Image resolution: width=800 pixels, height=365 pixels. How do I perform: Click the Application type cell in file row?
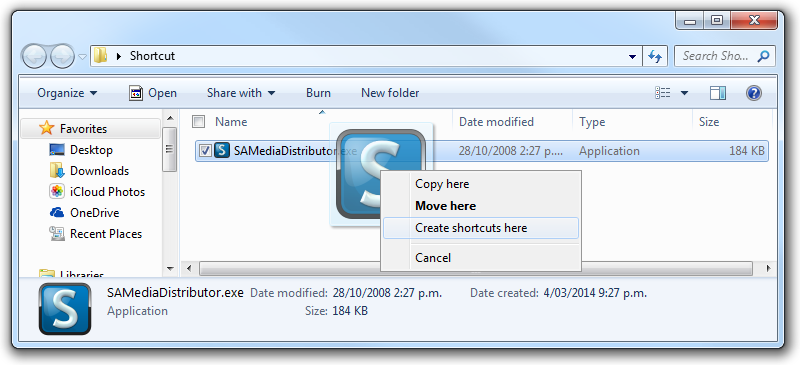[609, 151]
